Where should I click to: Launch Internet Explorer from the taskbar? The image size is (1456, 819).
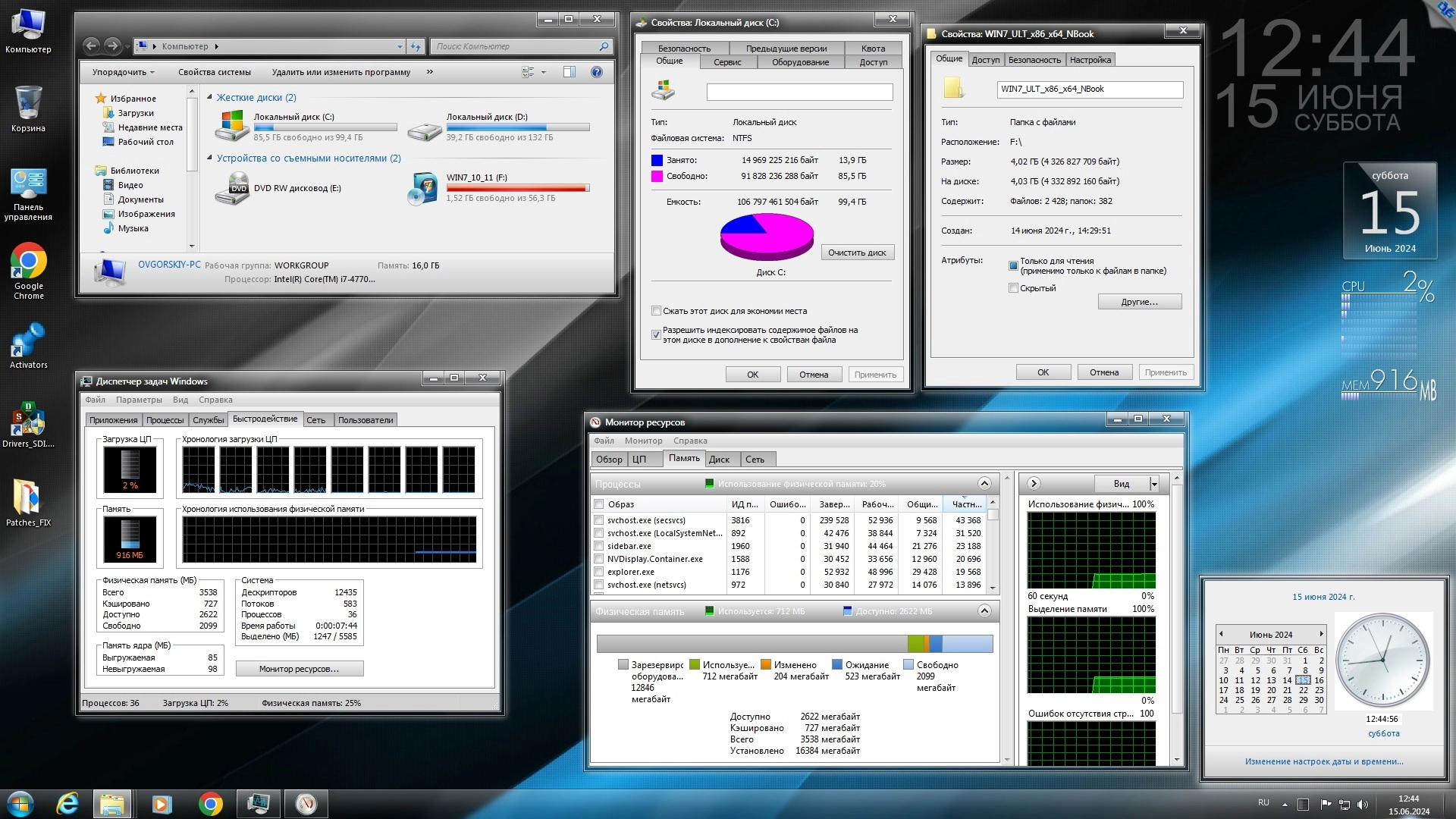67,804
